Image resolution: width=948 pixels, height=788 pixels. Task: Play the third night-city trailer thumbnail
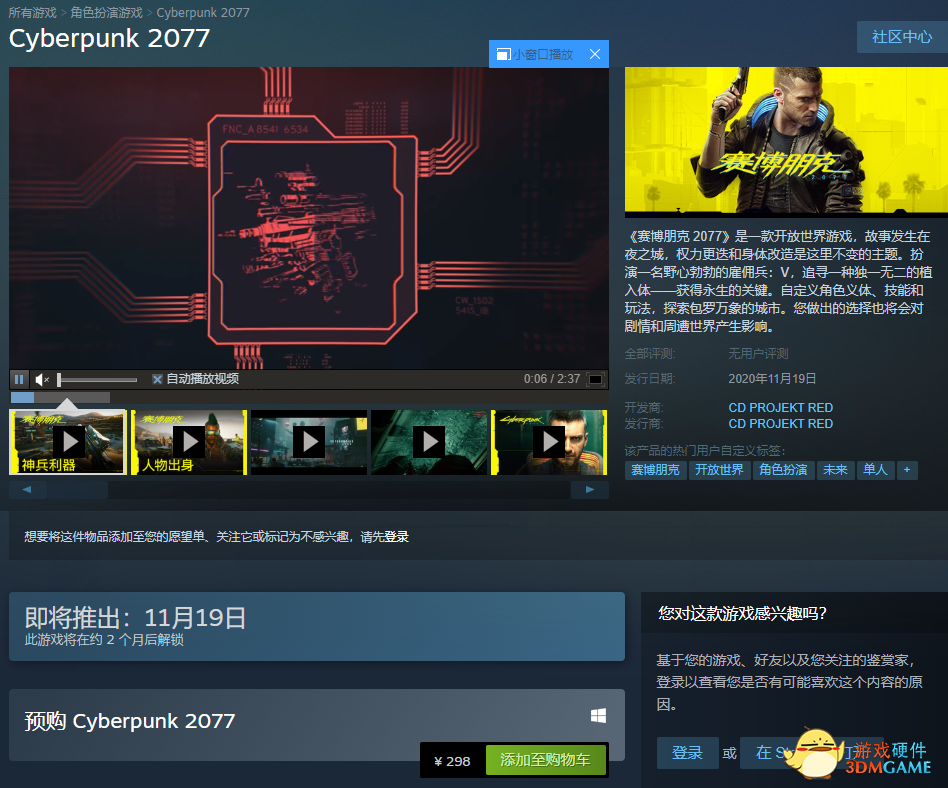(x=309, y=442)
